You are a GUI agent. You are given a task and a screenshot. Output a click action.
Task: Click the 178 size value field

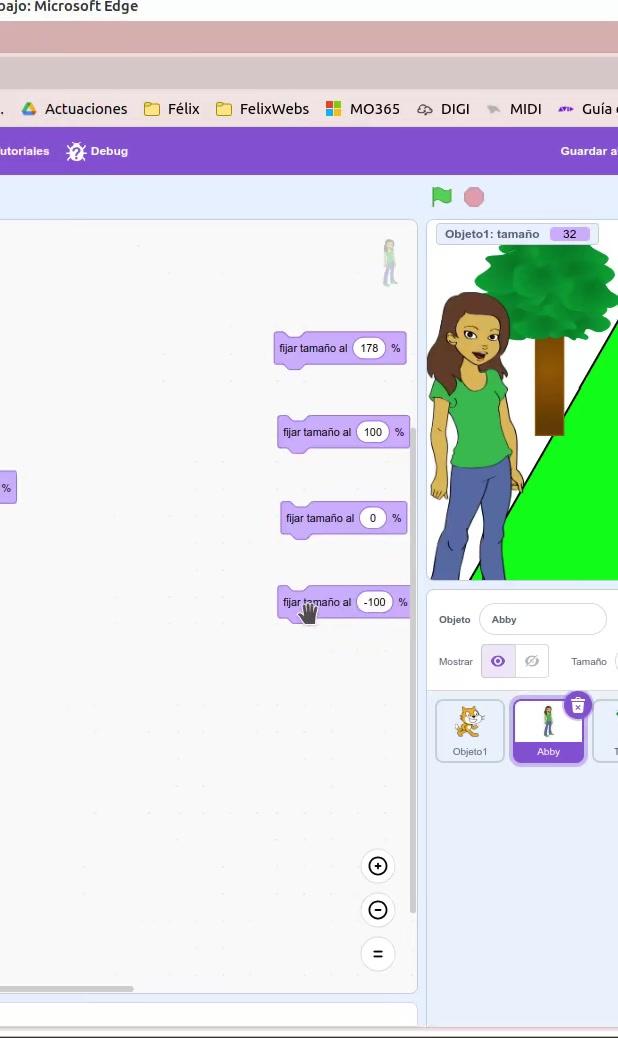point(369,348)
